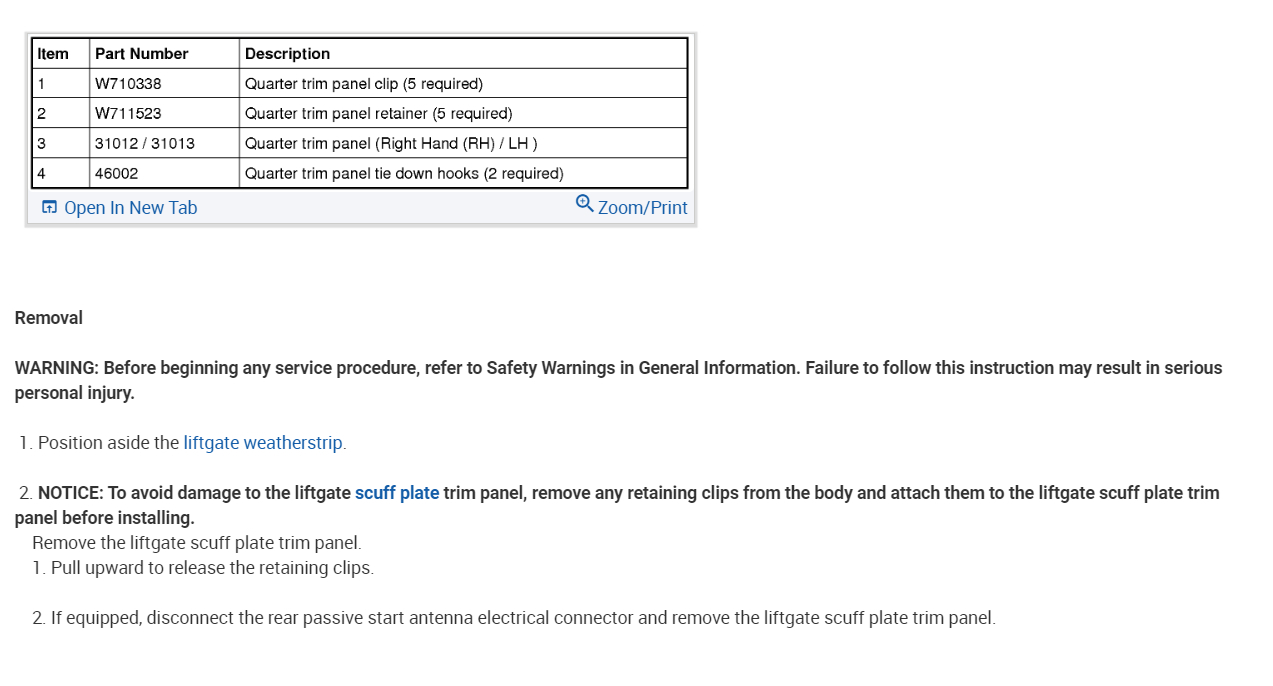
Task: Click part number 46002 cell
Action: pyautogui.click(x=117, y=174)
